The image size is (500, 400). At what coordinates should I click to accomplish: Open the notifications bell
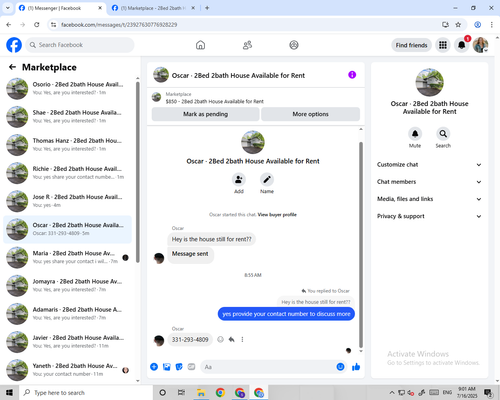click(462, 45)
